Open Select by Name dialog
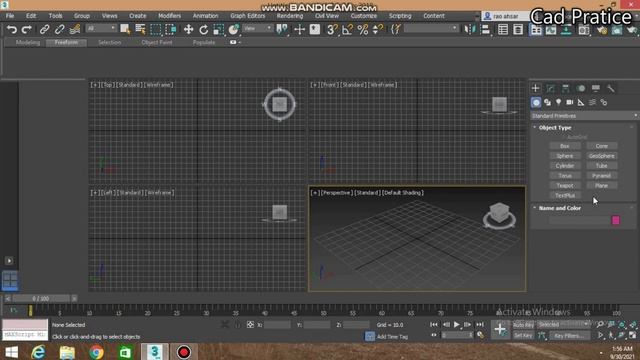 [140, 29]
